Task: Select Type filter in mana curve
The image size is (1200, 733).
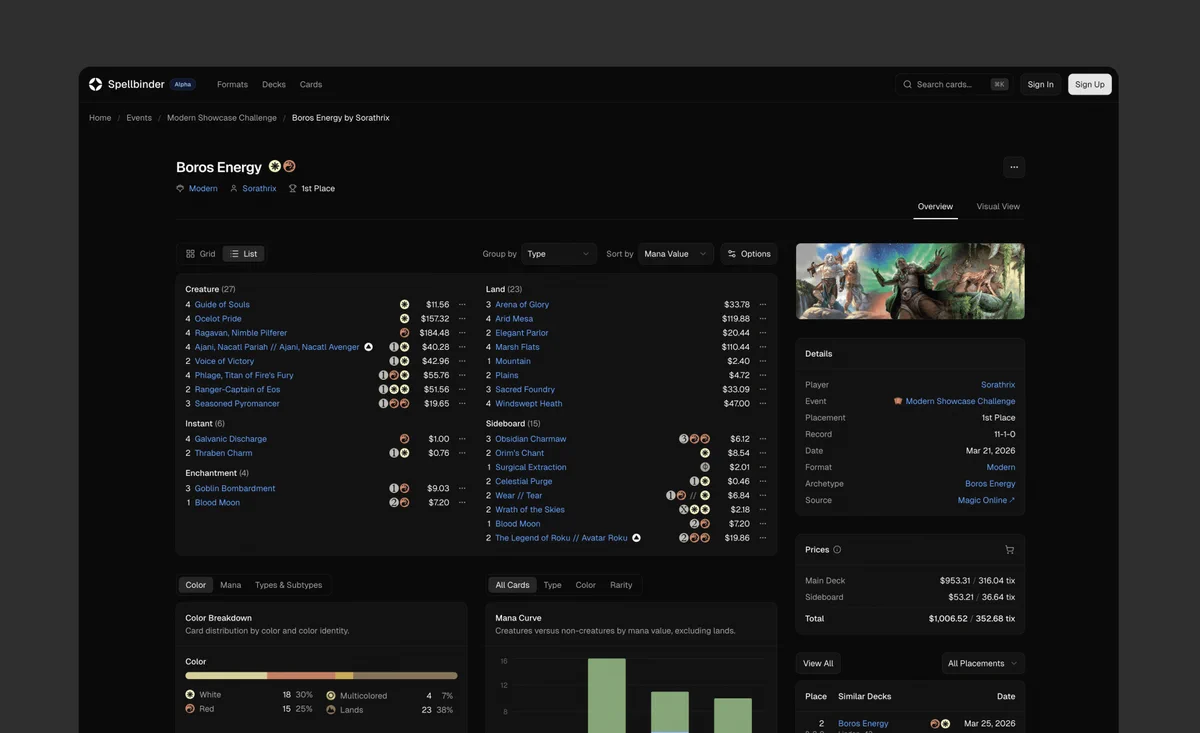Action: click(x=552, y=585)
